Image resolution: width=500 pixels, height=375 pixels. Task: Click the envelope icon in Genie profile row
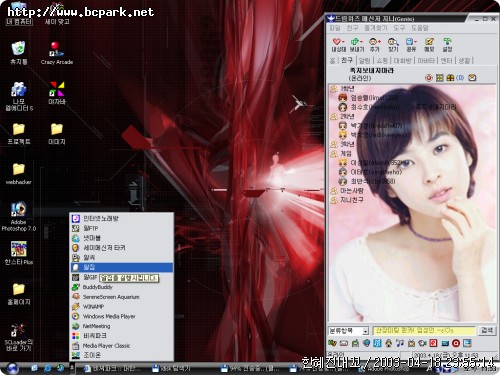[x=472, y=78]
